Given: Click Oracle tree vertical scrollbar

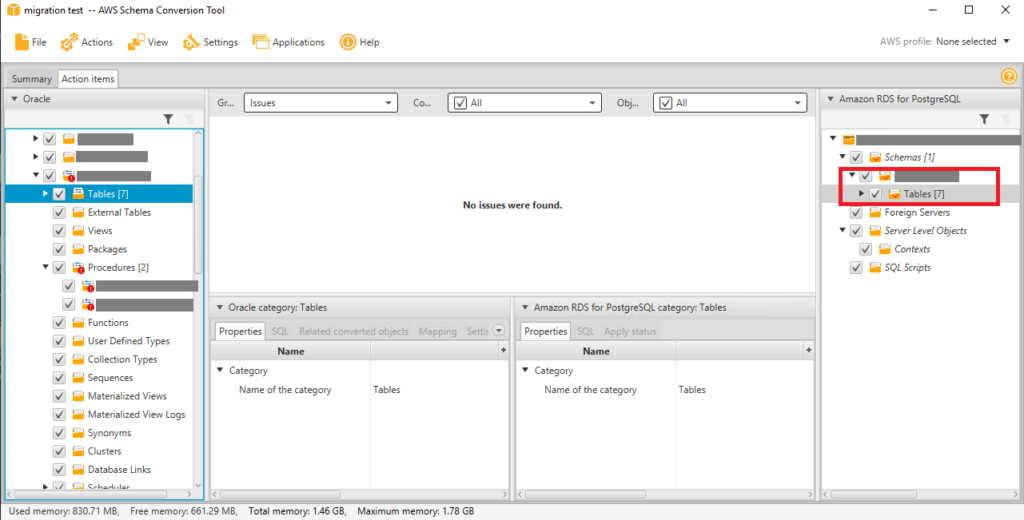Looking at the screenshot, I should 199,224.
